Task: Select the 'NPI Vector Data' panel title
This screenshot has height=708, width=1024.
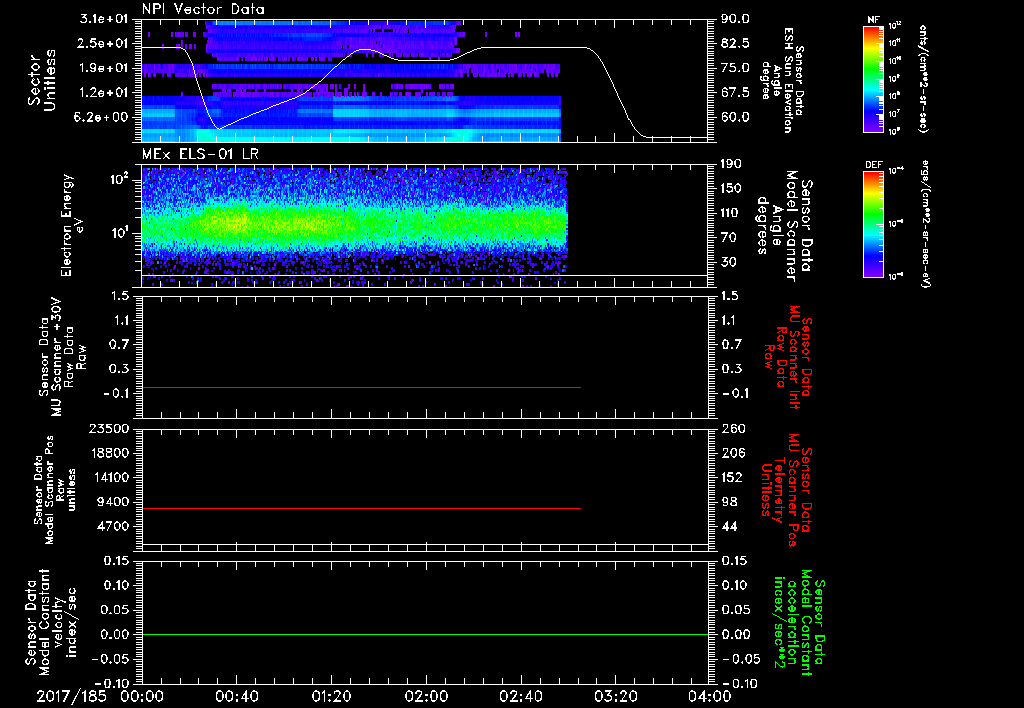Action: pos(203,9)
